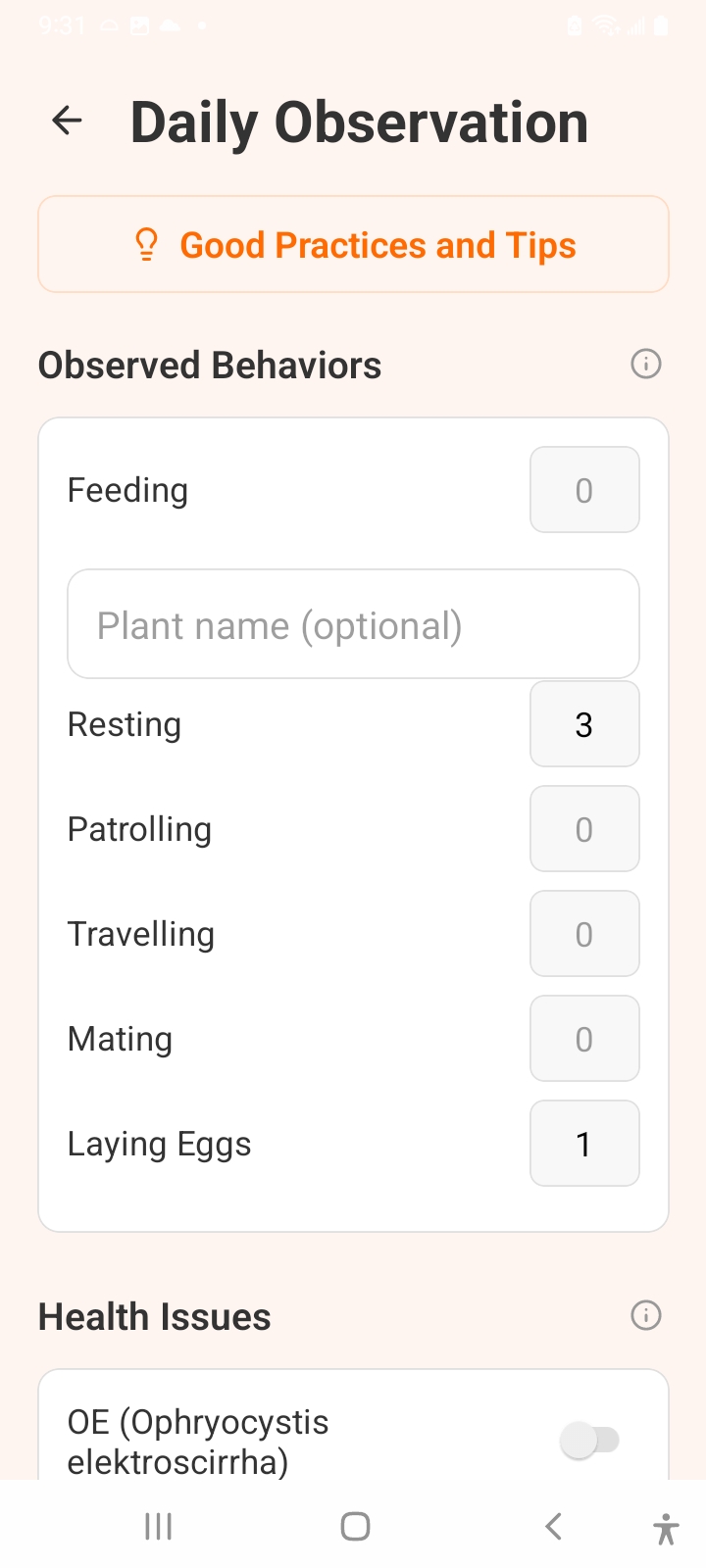This screenshot has width=706, height=1568.
Task: Focus the Plant name input field
Action: tap(353, 624)
